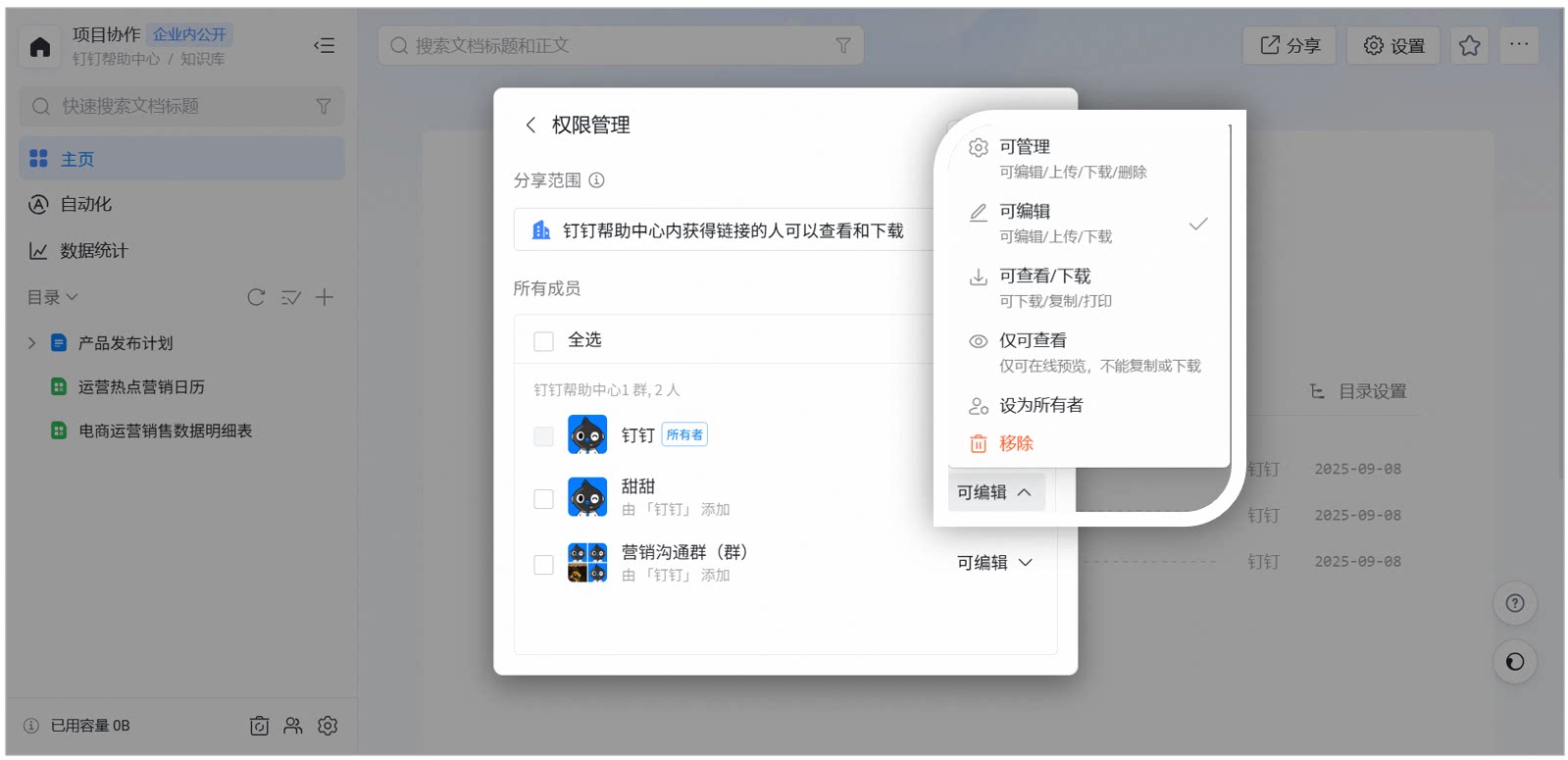The height and width of the screenshot is (760, 1568).
Task: Click the 分享 button
Action: pyautogui.click(x=1290, y=46)
